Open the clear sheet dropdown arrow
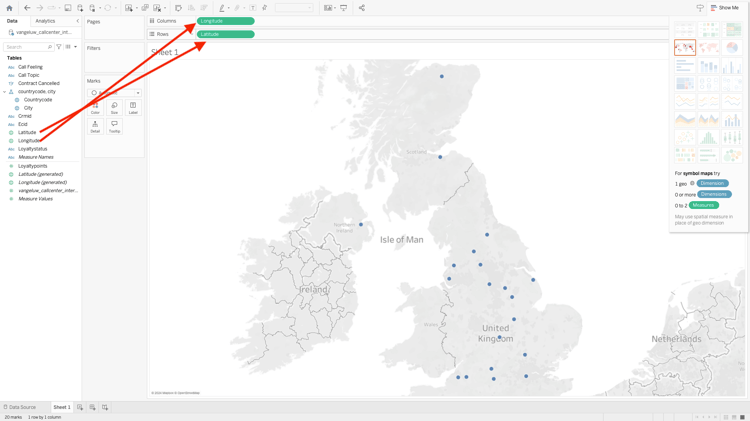This screenshot has width=750, height=421. (165, 8)
